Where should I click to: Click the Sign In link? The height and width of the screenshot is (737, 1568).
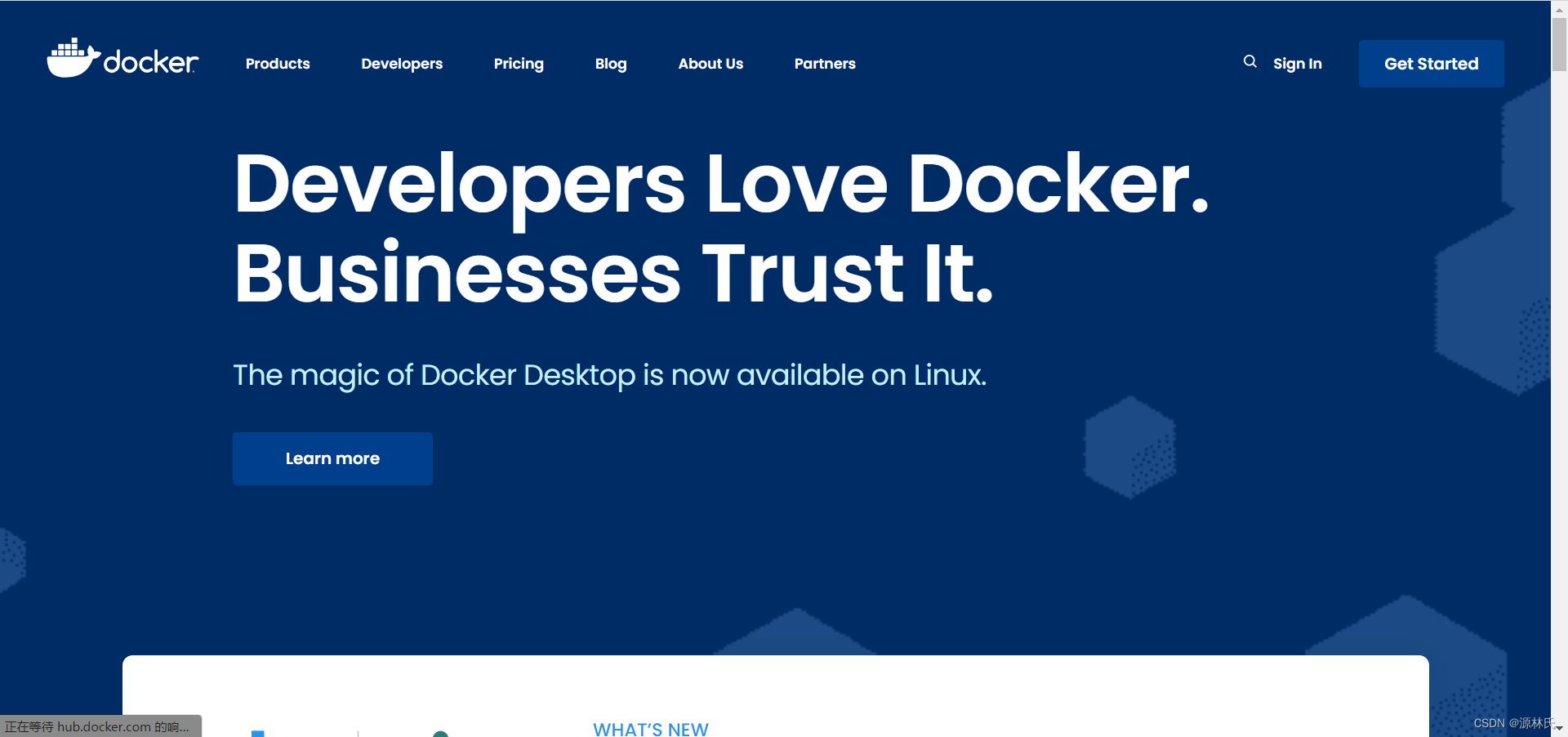(x=1297, y=64)
